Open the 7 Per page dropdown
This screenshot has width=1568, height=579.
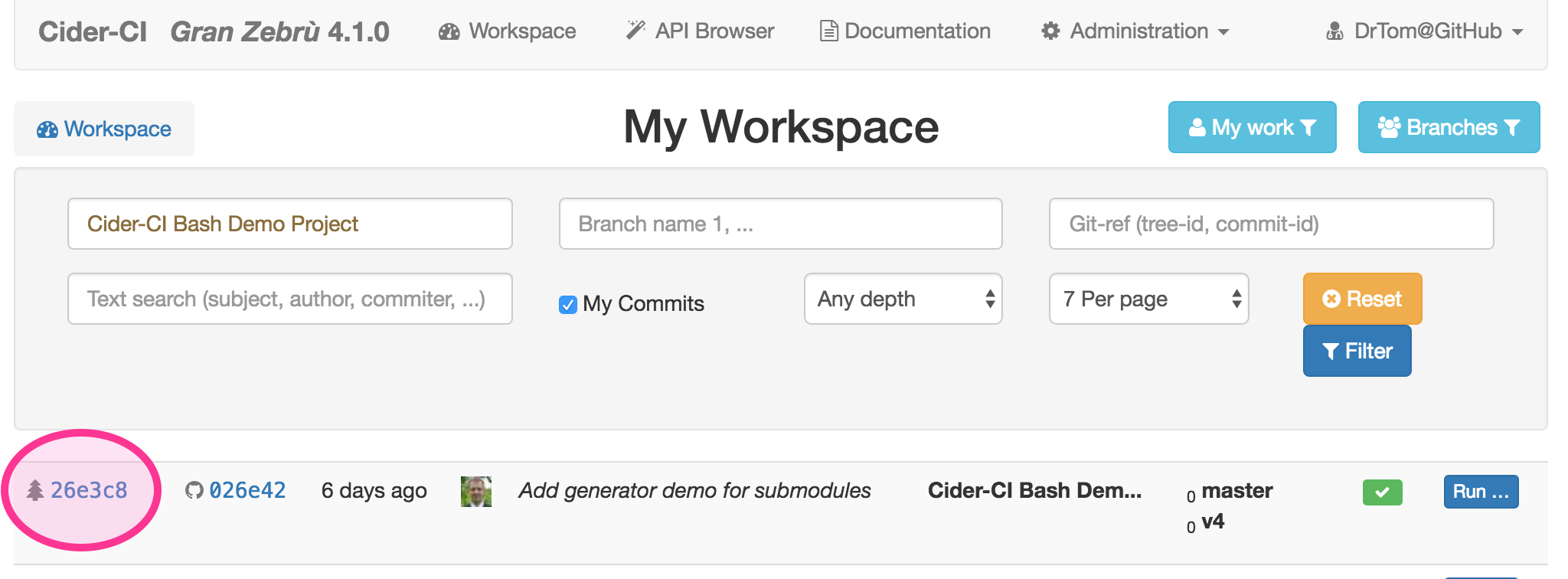(x=1149, y=299)
